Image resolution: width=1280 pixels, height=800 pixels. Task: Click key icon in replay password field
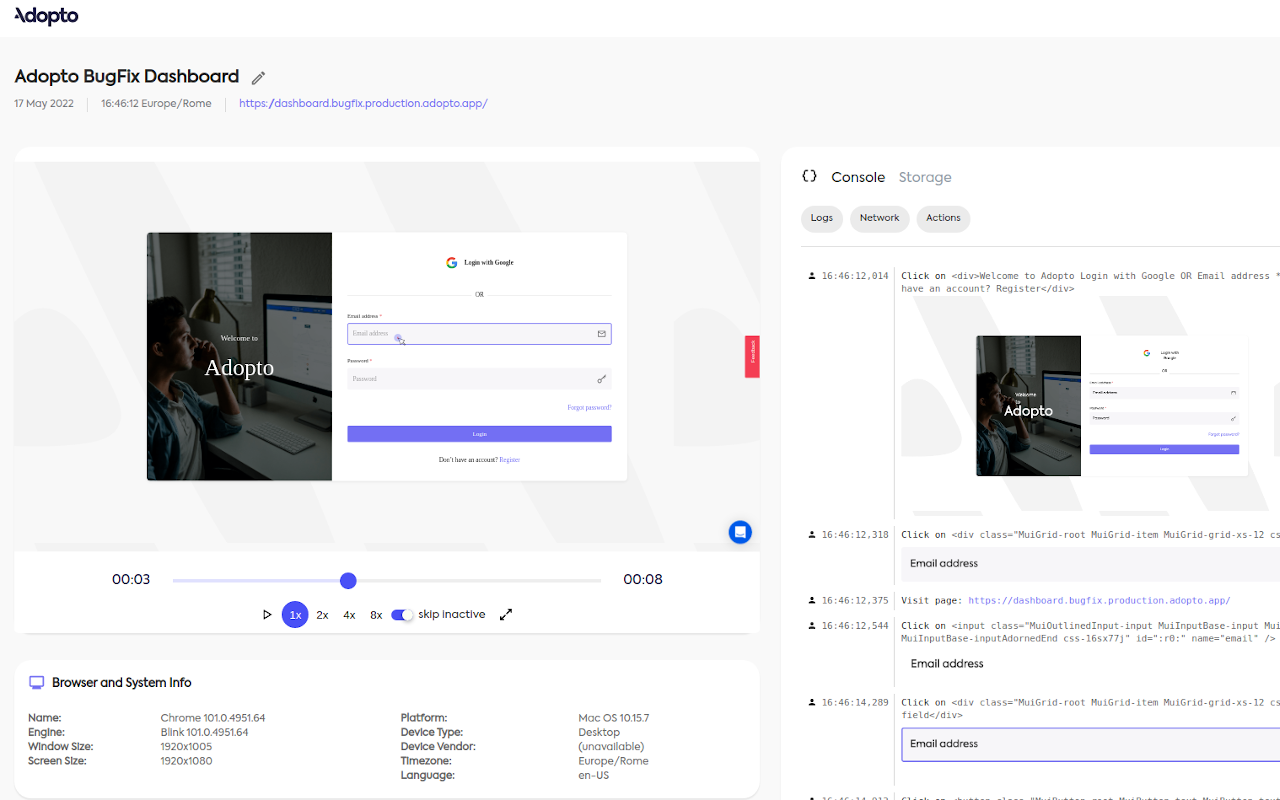point(602,379)
